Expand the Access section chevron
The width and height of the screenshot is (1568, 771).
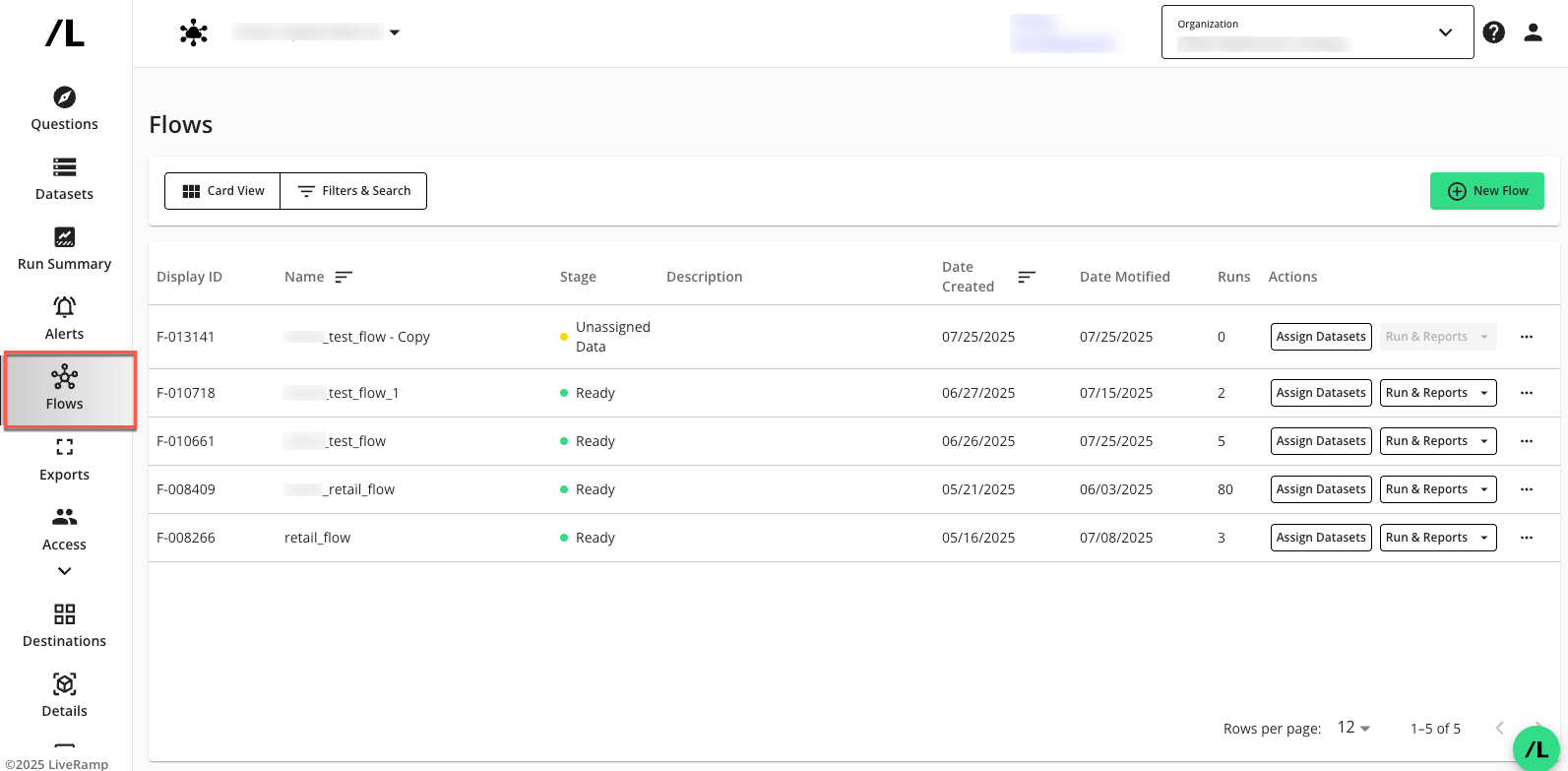click(64, 571)
